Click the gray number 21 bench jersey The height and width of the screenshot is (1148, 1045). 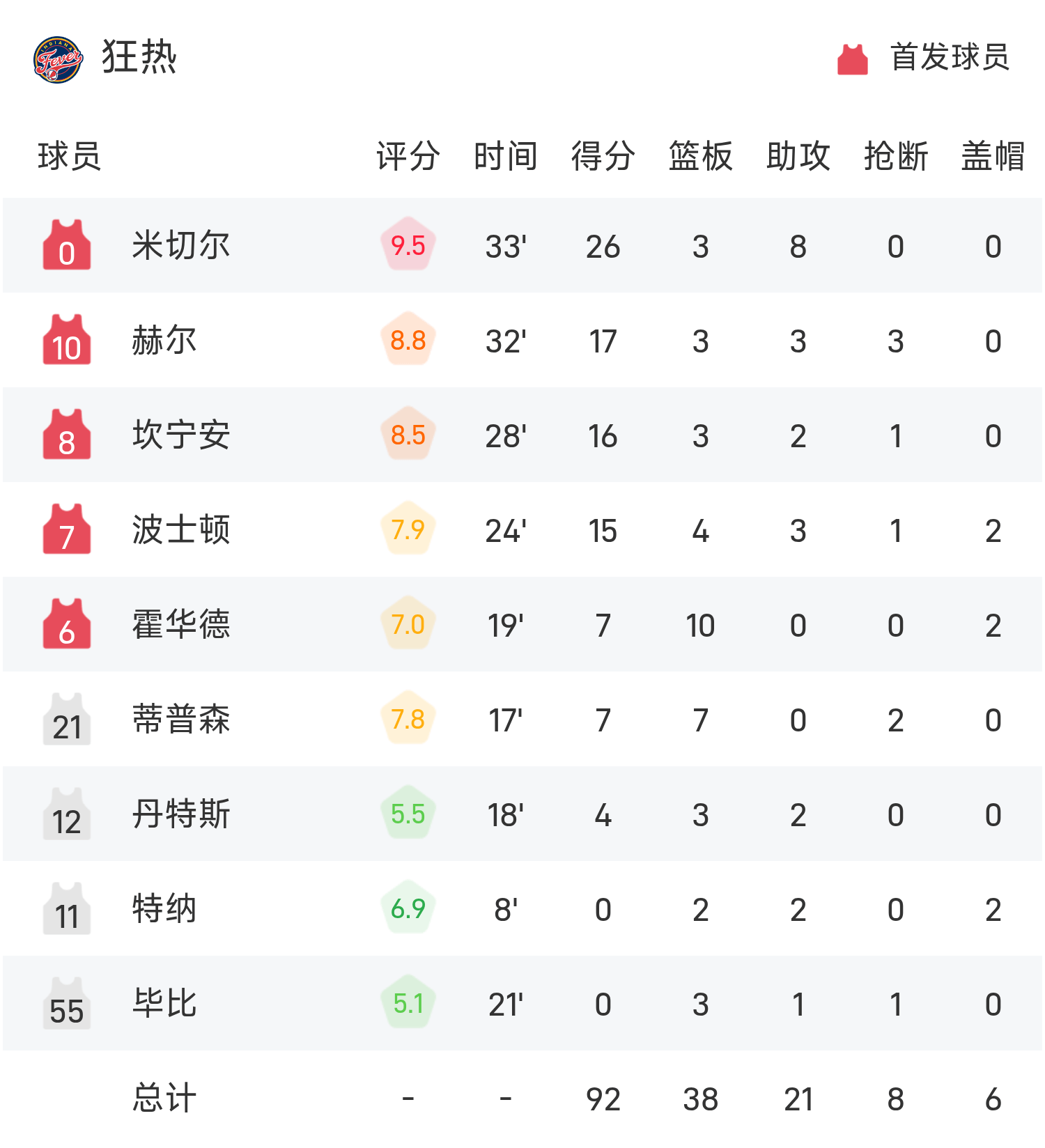pyautogui.click(x=67, y=718)
